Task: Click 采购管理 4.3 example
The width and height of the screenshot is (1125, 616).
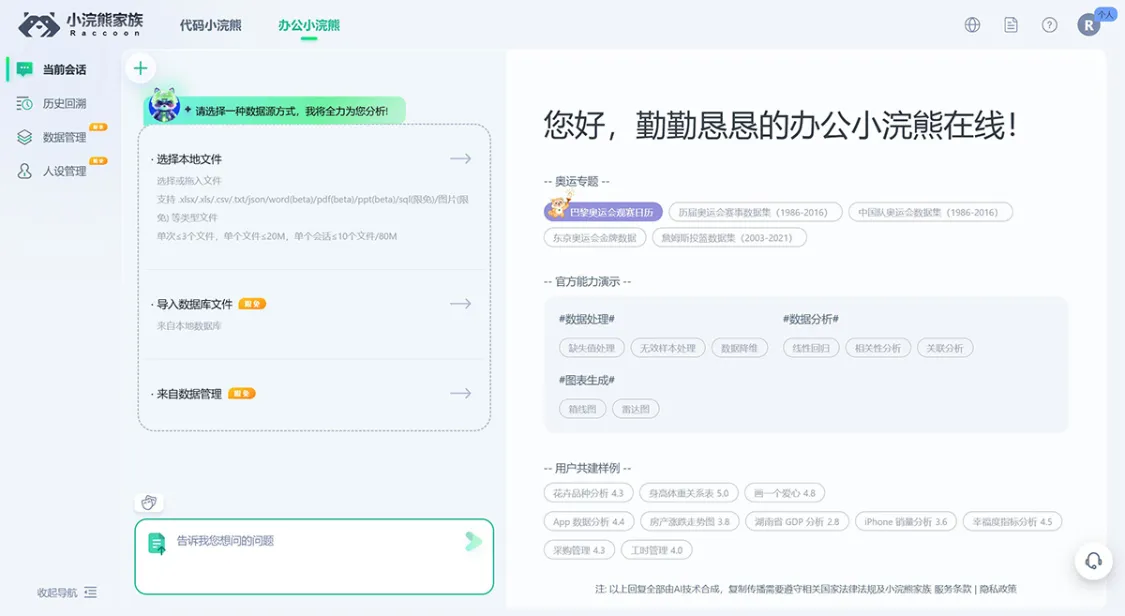Action: click(x=578, y=550)
